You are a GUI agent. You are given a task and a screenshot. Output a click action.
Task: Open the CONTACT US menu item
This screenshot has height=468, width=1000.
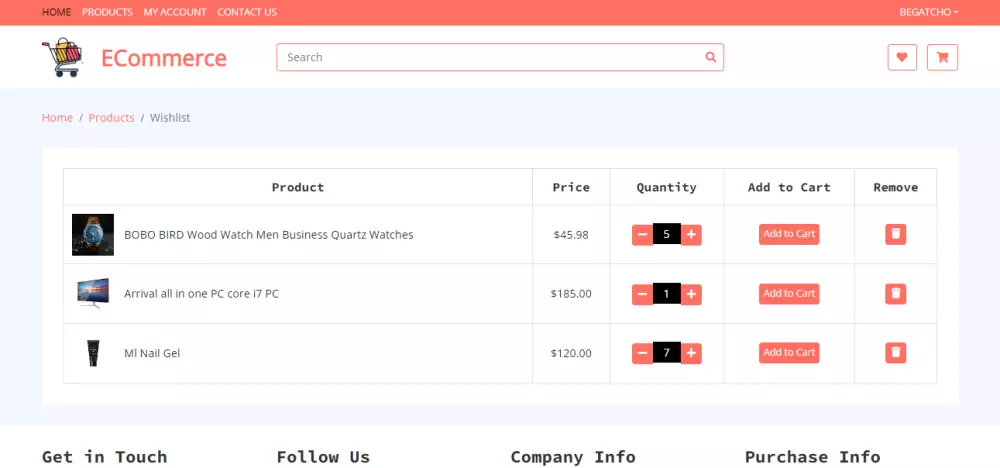pyautogui.click(x=247, y=12)
